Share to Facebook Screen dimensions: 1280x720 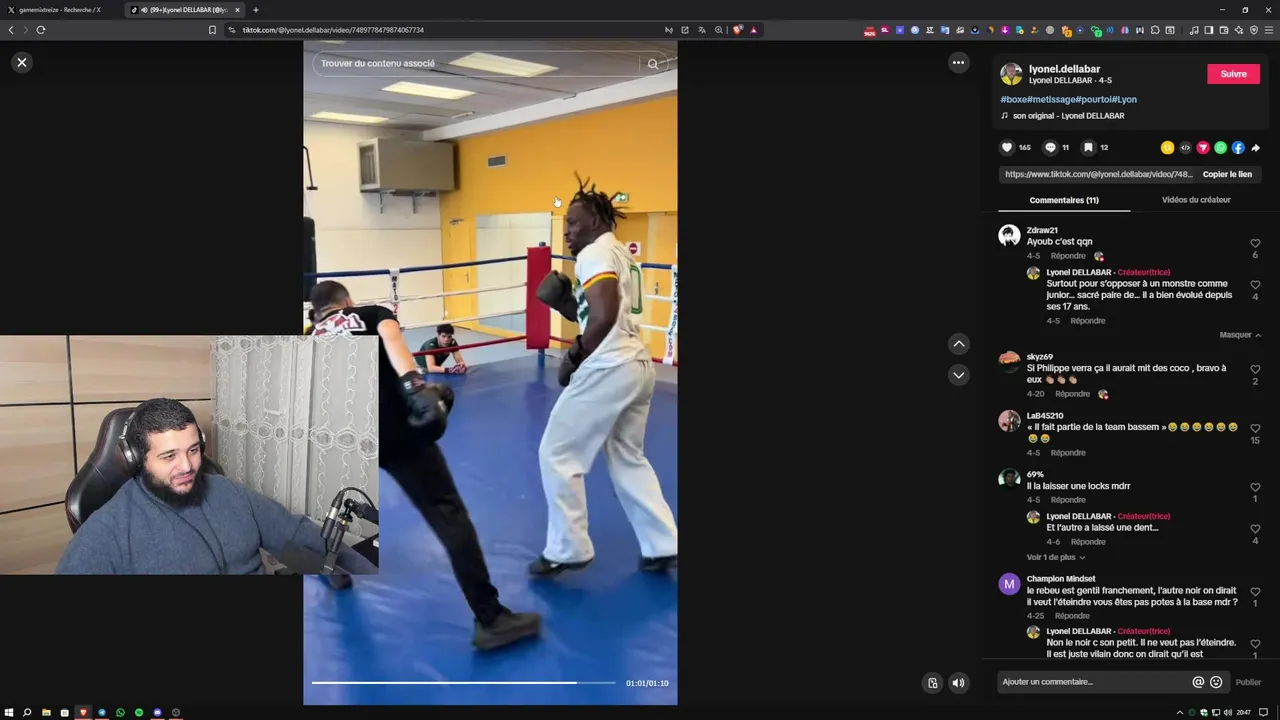[1238, 147]
